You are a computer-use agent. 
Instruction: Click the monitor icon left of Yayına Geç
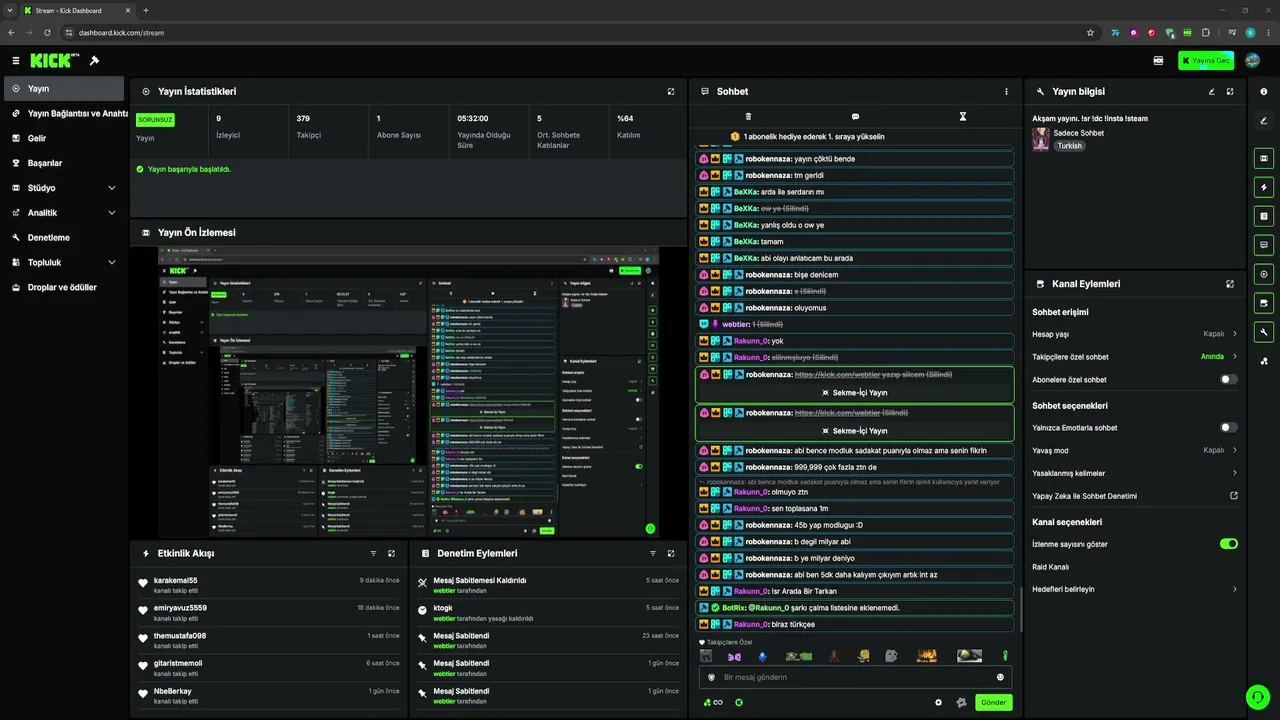point(1158,61)
